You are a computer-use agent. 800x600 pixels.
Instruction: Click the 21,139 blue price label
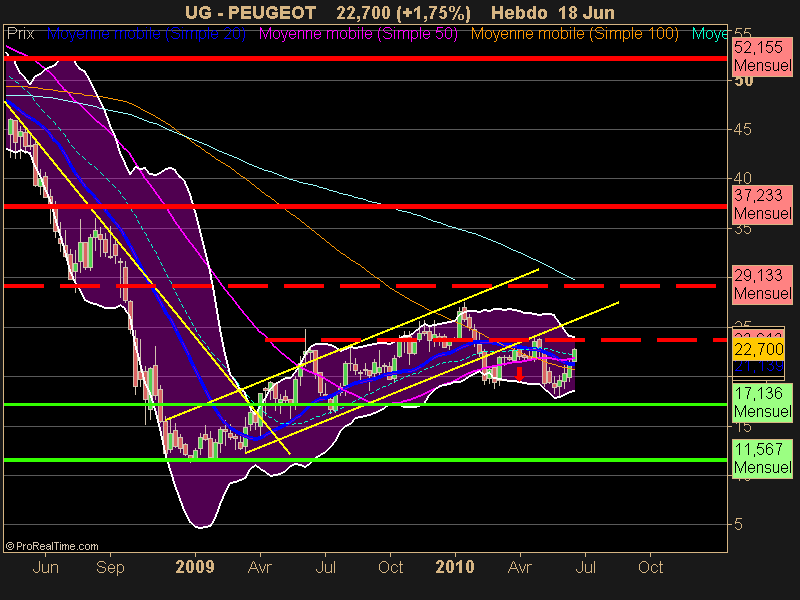pos(759,366)
